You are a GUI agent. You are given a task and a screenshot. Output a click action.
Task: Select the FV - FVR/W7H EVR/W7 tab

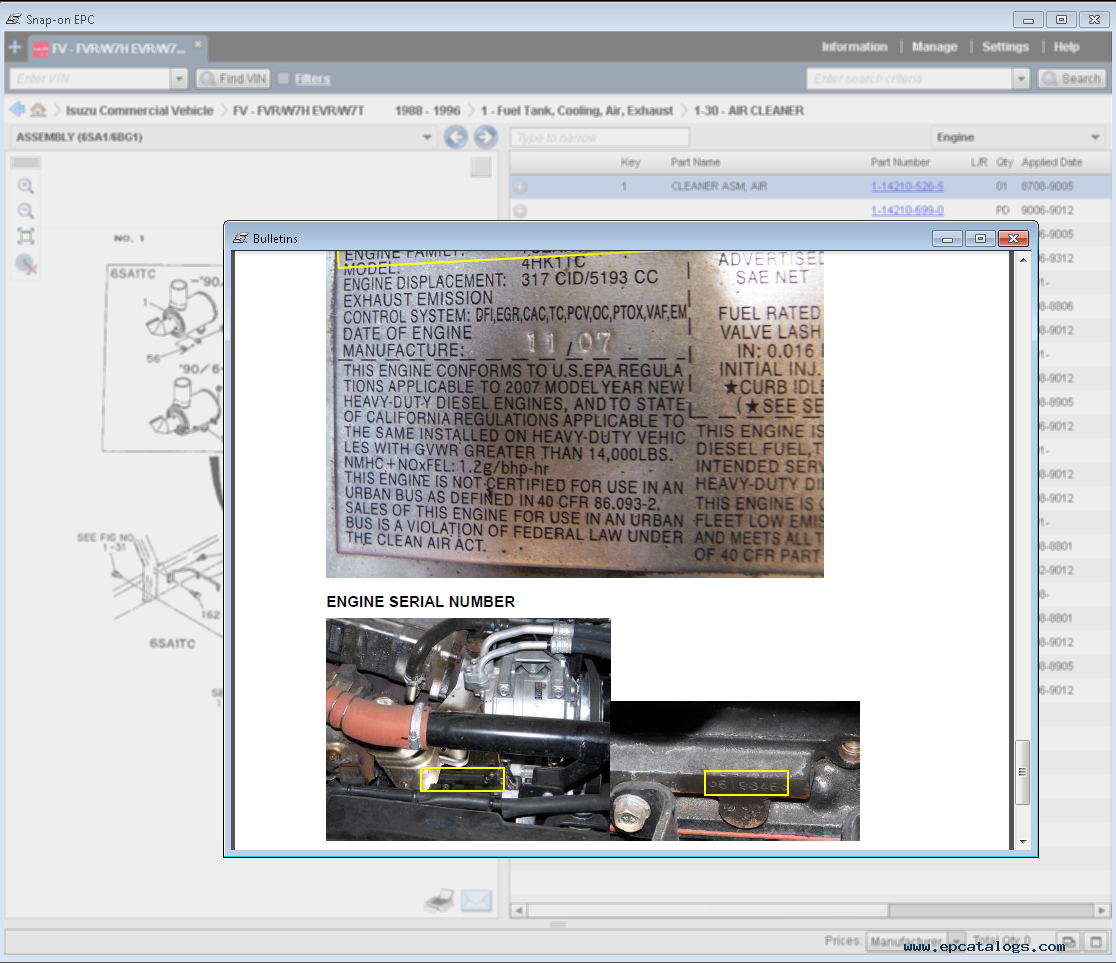117,48
